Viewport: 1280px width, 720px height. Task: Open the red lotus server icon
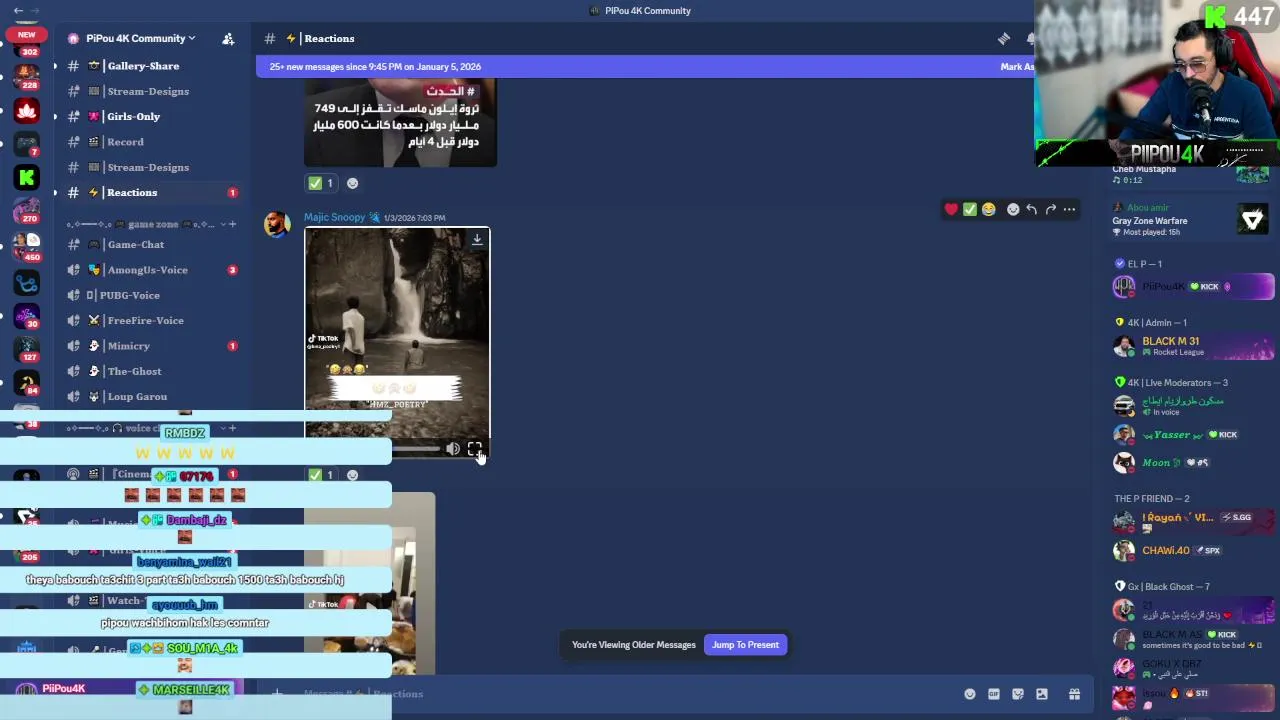(x=27, y=110)
